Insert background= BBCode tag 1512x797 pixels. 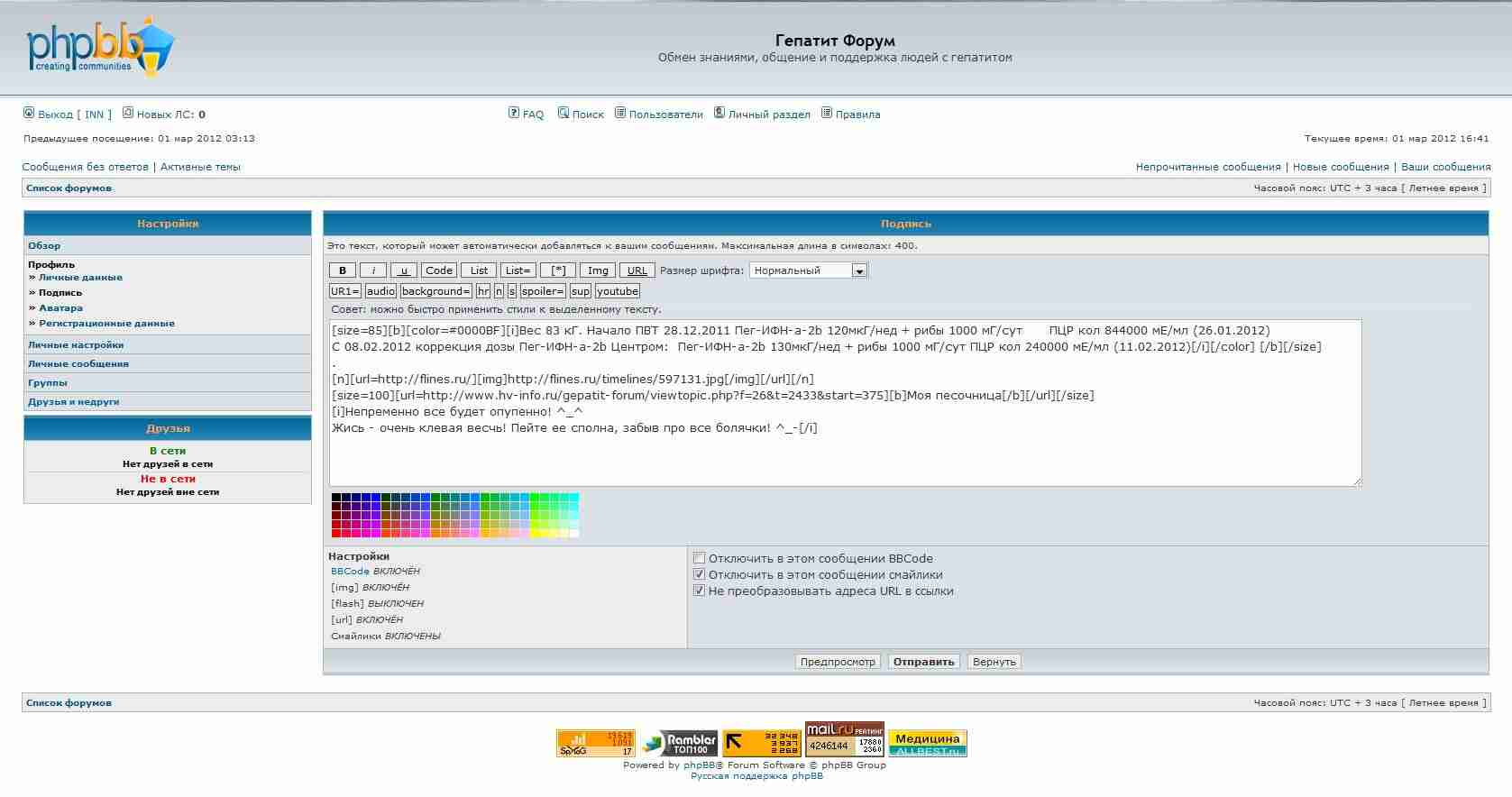[436, 291]
